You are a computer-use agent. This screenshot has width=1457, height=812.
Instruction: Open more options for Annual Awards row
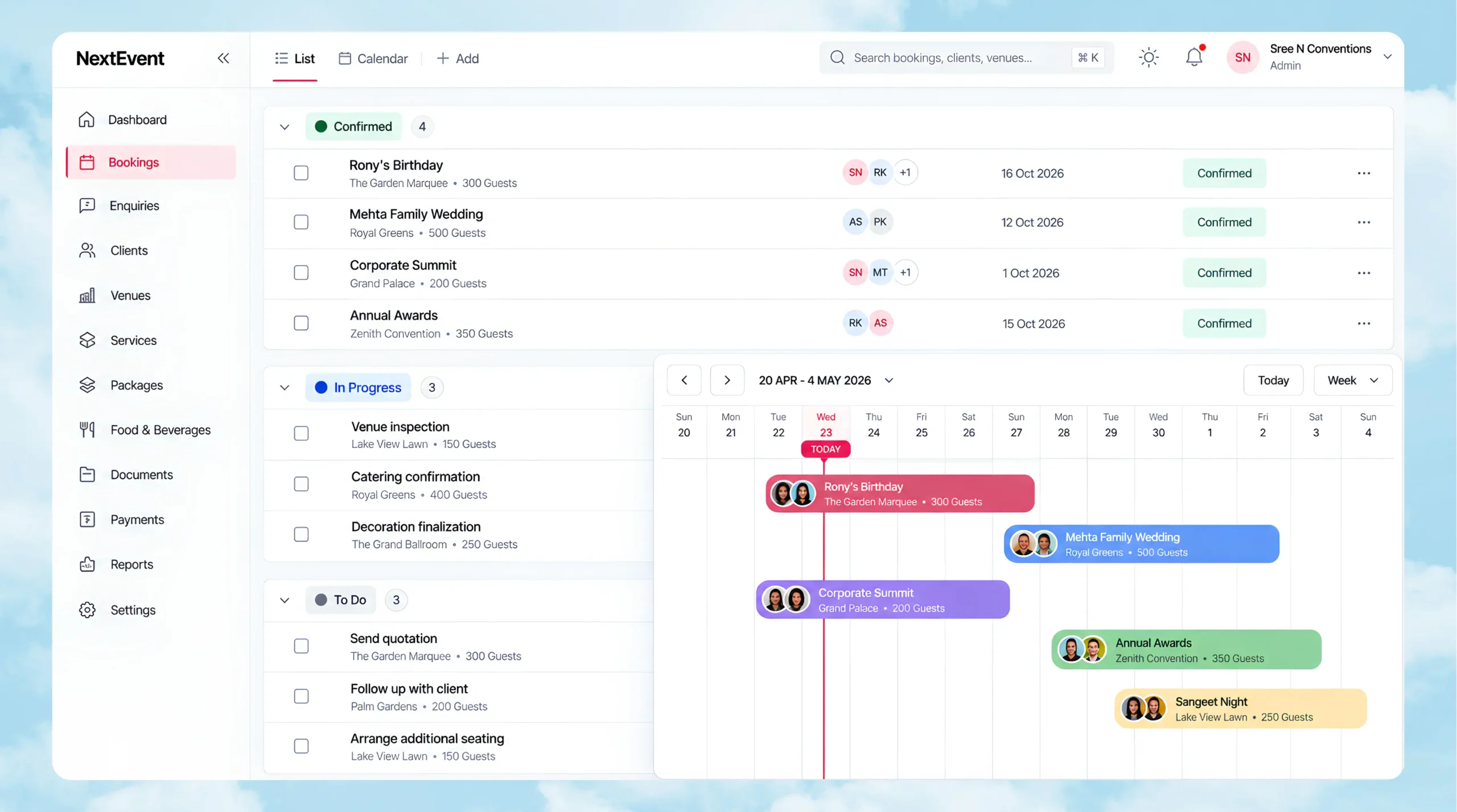click(1364, 323)
